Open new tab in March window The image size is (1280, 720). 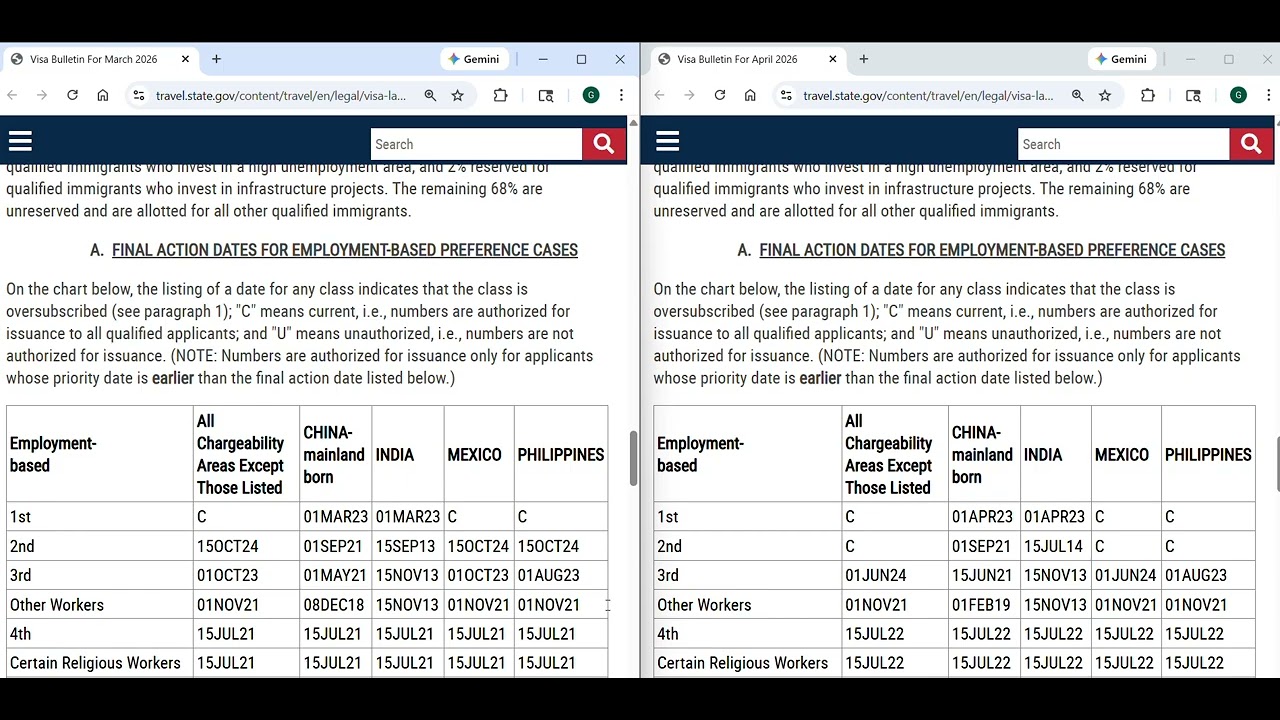tap(216, 59)
